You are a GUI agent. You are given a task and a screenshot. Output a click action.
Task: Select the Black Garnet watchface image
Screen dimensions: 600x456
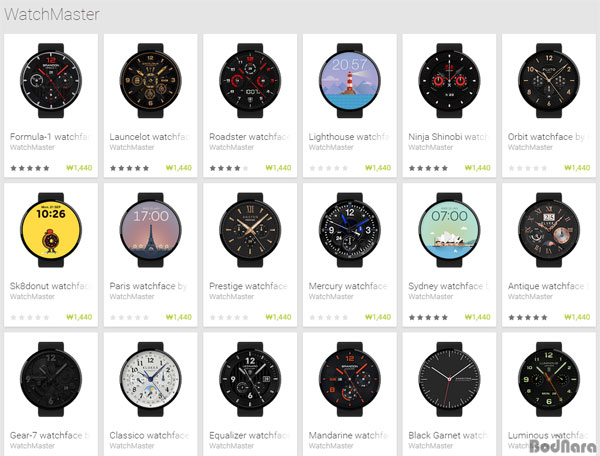[x=449, y=379]
